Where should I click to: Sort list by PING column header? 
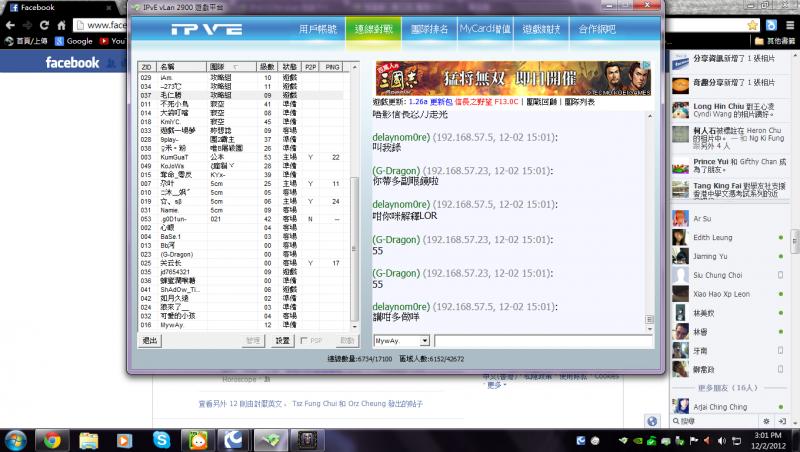pyautogui.click(x=333, y=67)
